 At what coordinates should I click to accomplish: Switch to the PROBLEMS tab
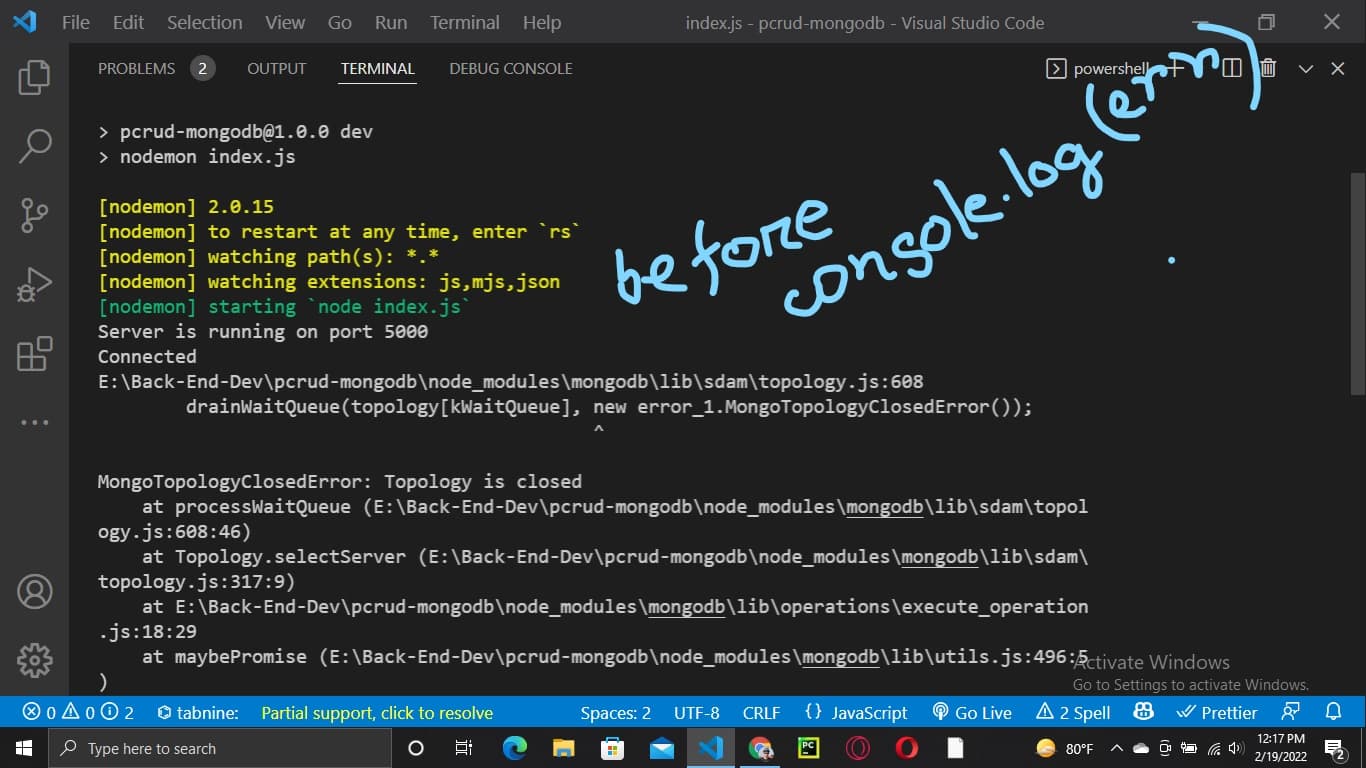point(137,68)
